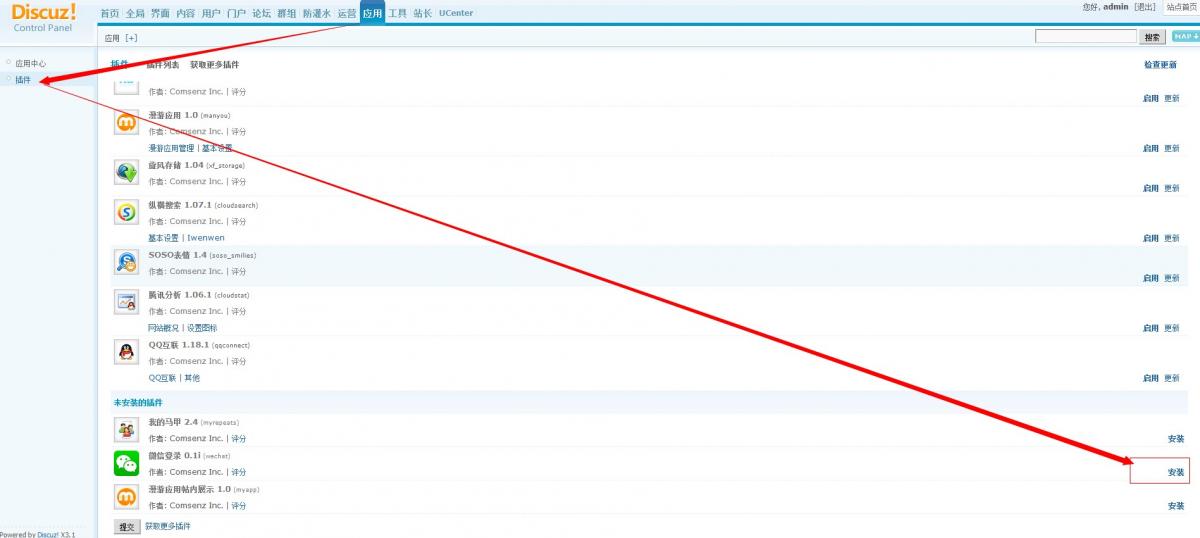
Task: Focus the search text box at top right
Action: [1086, 37]
